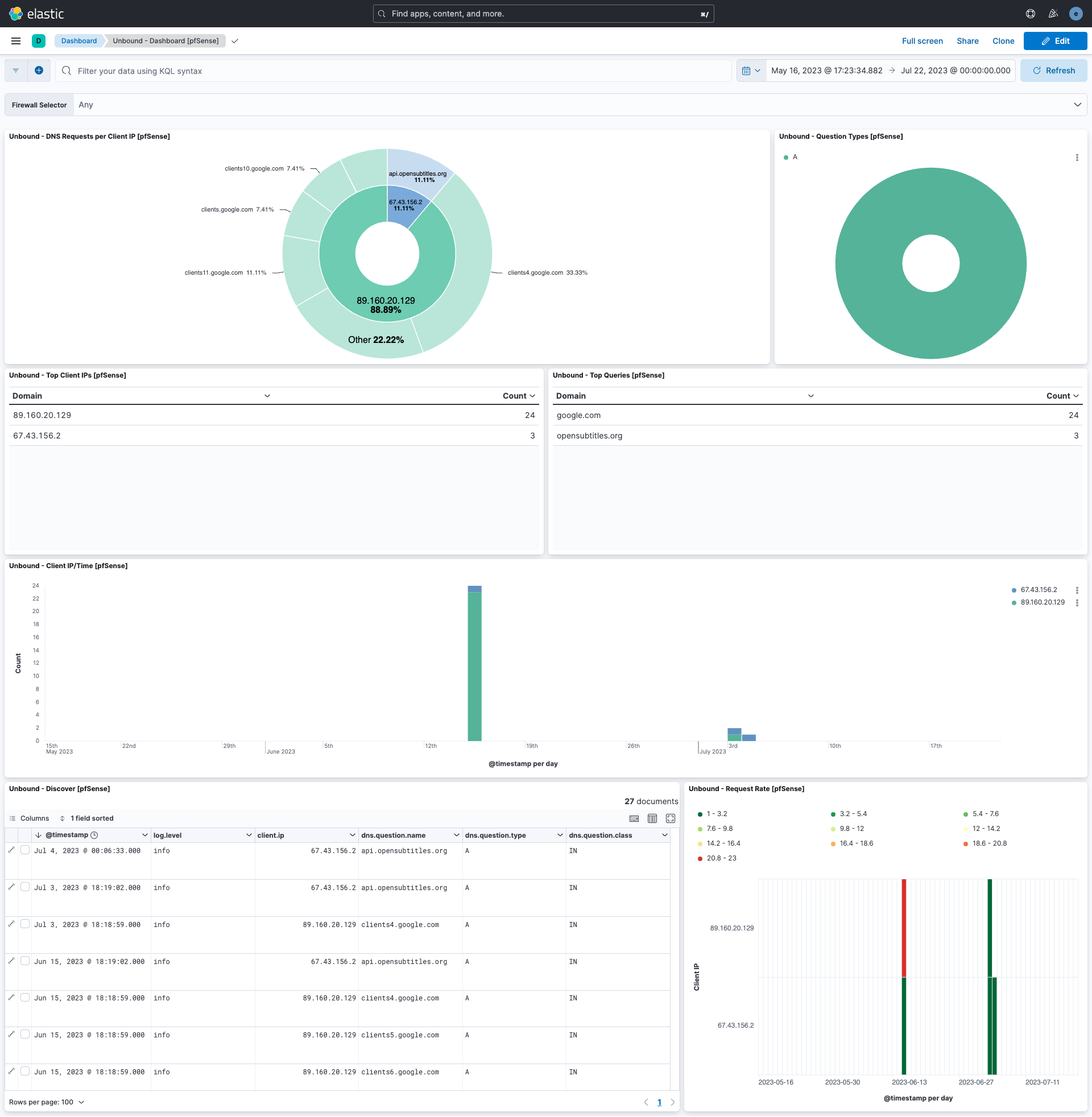Enter fullscreen mode for the Discover grid
The width and height of the screenshot is (1092, 1117).
(x=670, y=818)
